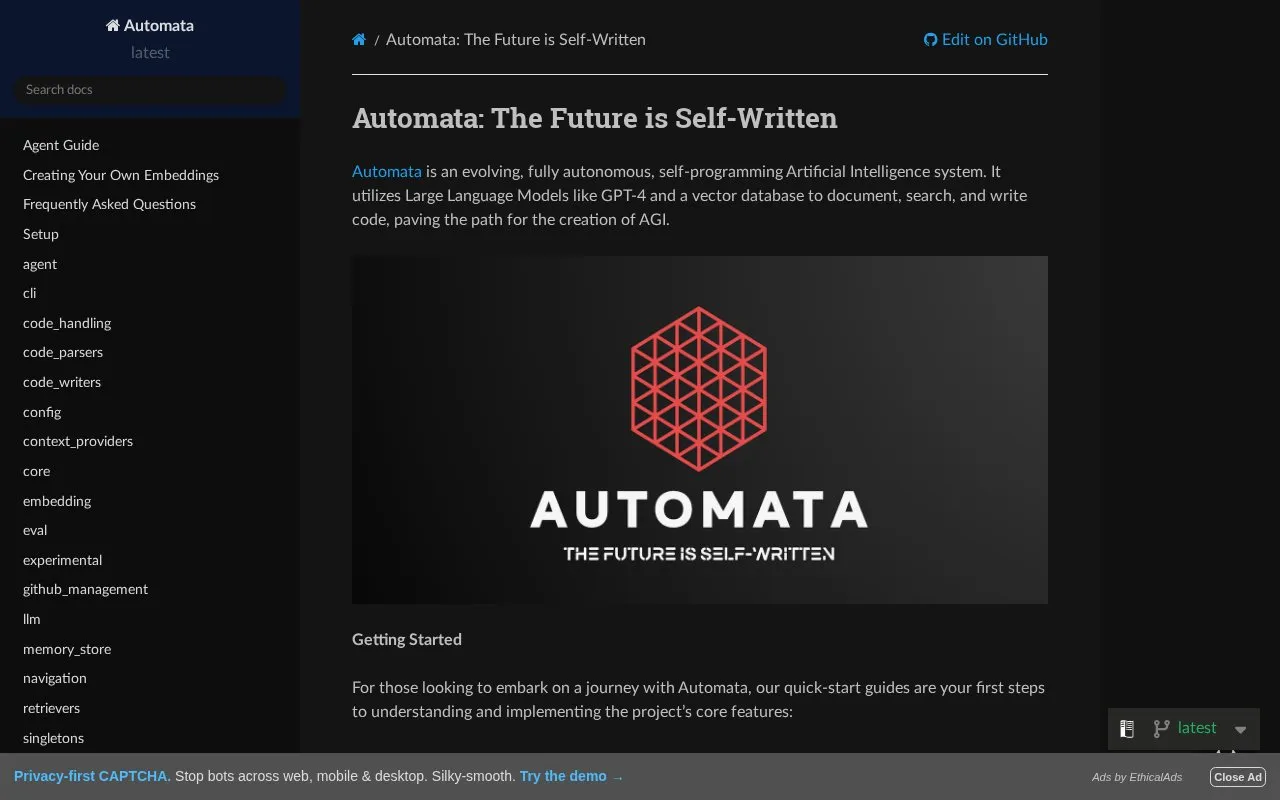Screen dimensions: 1280x800
Task: Open Automata home title in sidebar
Action: coord(150,26)
